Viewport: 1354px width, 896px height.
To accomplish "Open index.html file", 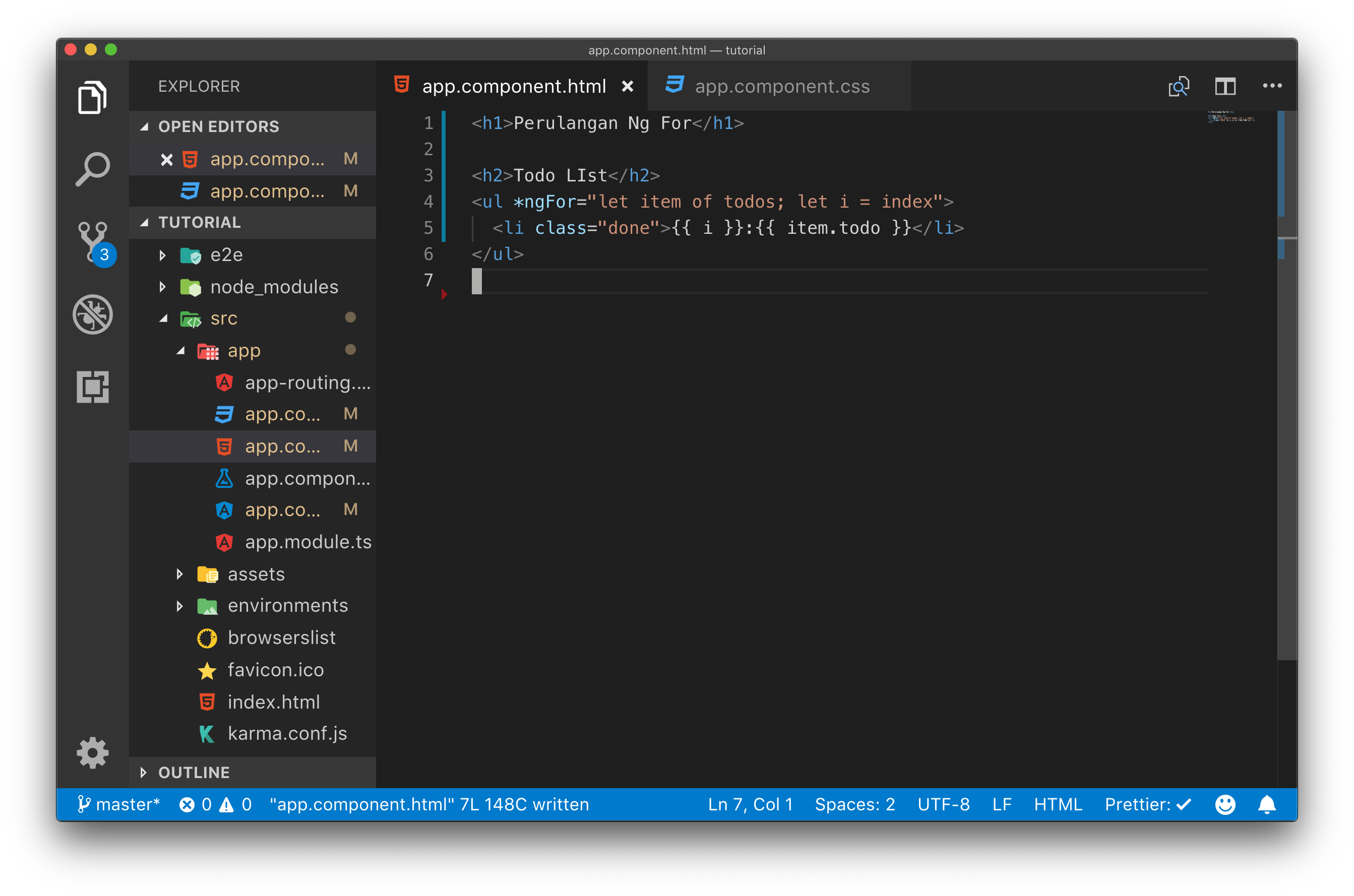I will tap(253, 701).
